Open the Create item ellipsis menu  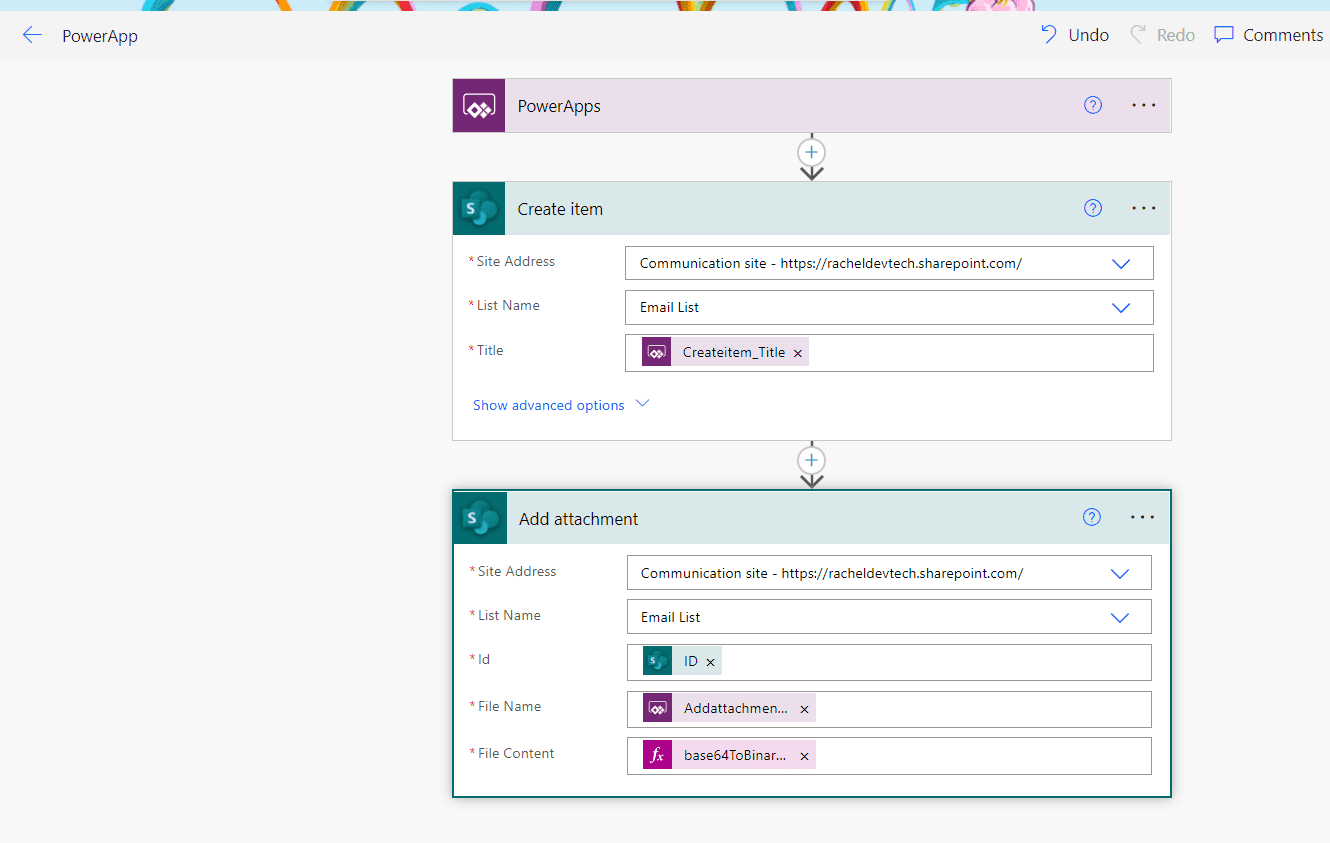click(1143, 208)
